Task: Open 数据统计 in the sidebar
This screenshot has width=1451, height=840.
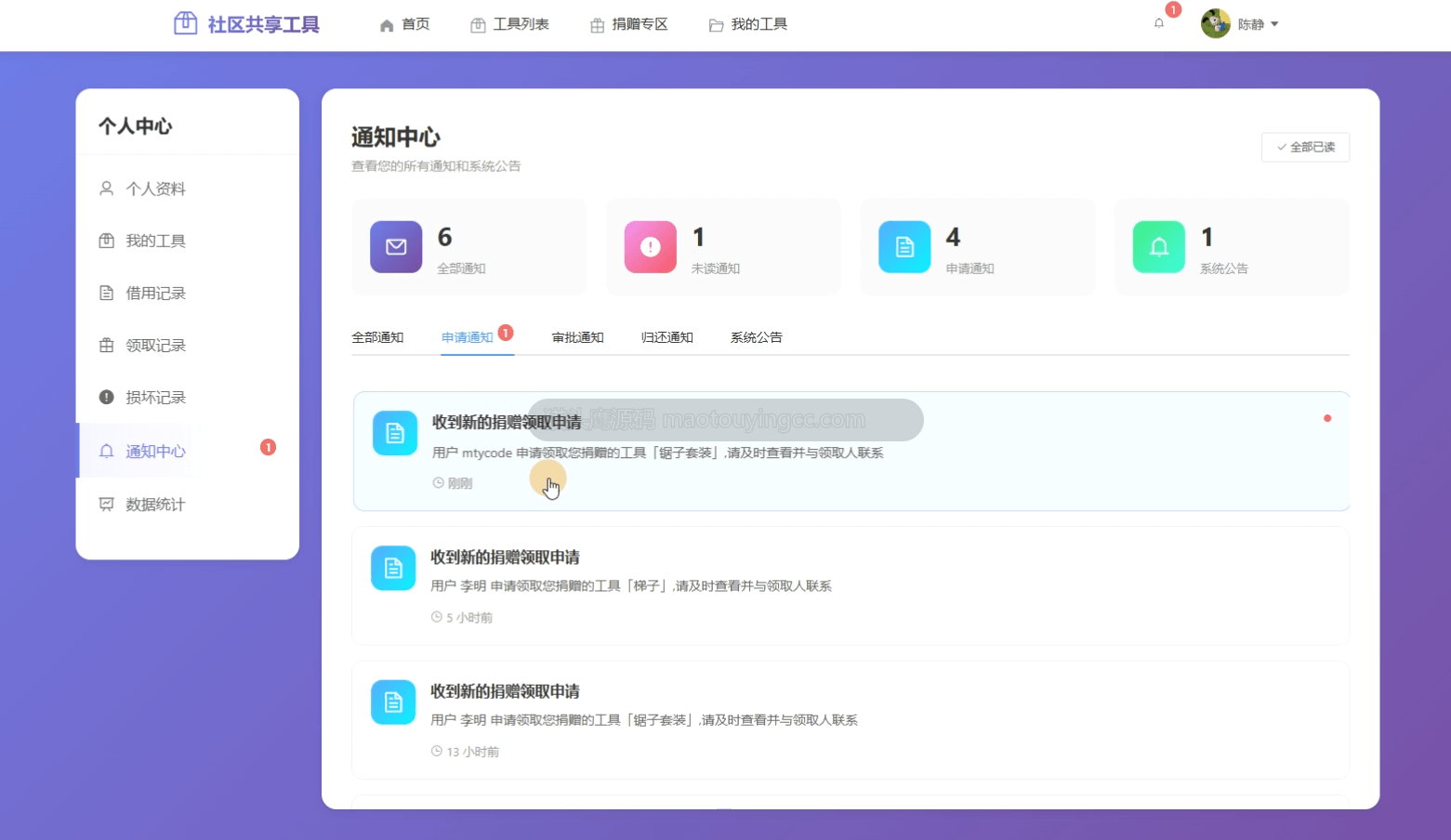Action: click(188, 504)
